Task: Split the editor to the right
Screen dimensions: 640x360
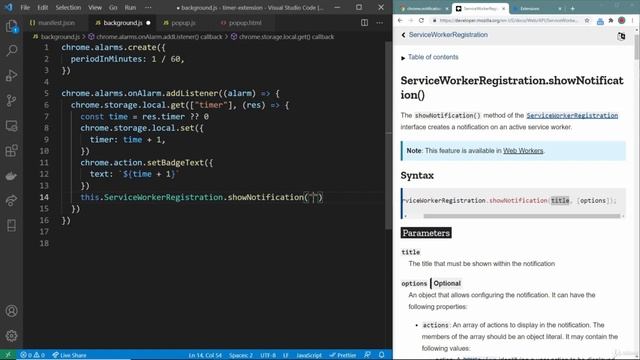Action: point(364,23)
